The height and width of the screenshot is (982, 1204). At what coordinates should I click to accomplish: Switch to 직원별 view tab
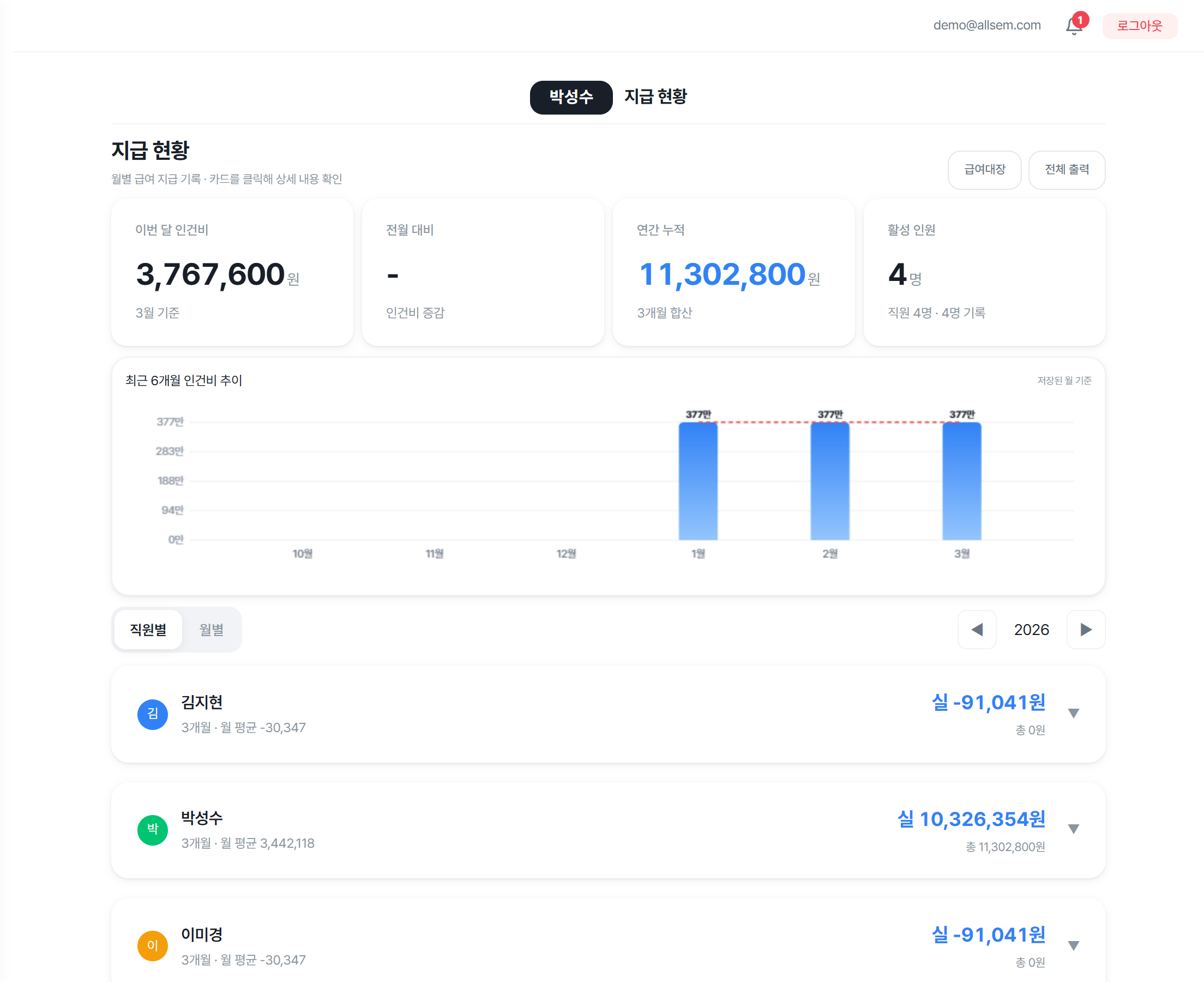(x=148, y=630)
